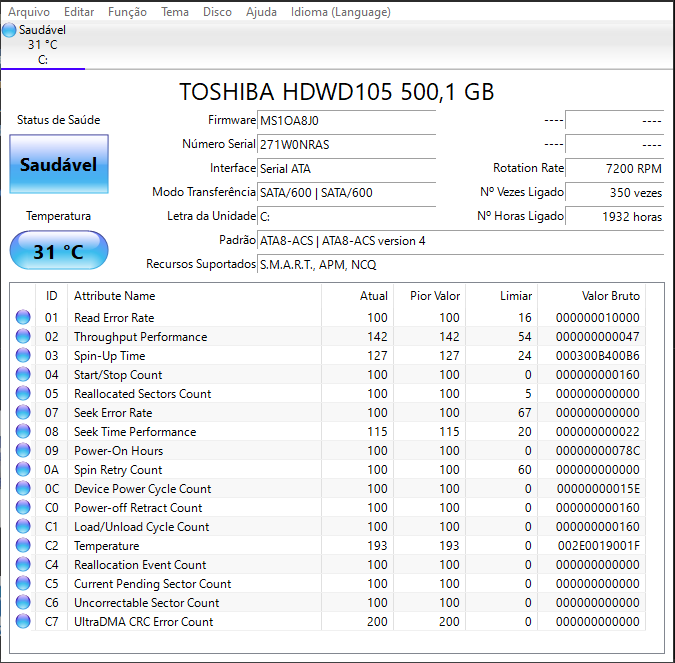675x663 pixels.
Task: Click the Número Serial field 271W0NRAS
Action: point(347,145)
